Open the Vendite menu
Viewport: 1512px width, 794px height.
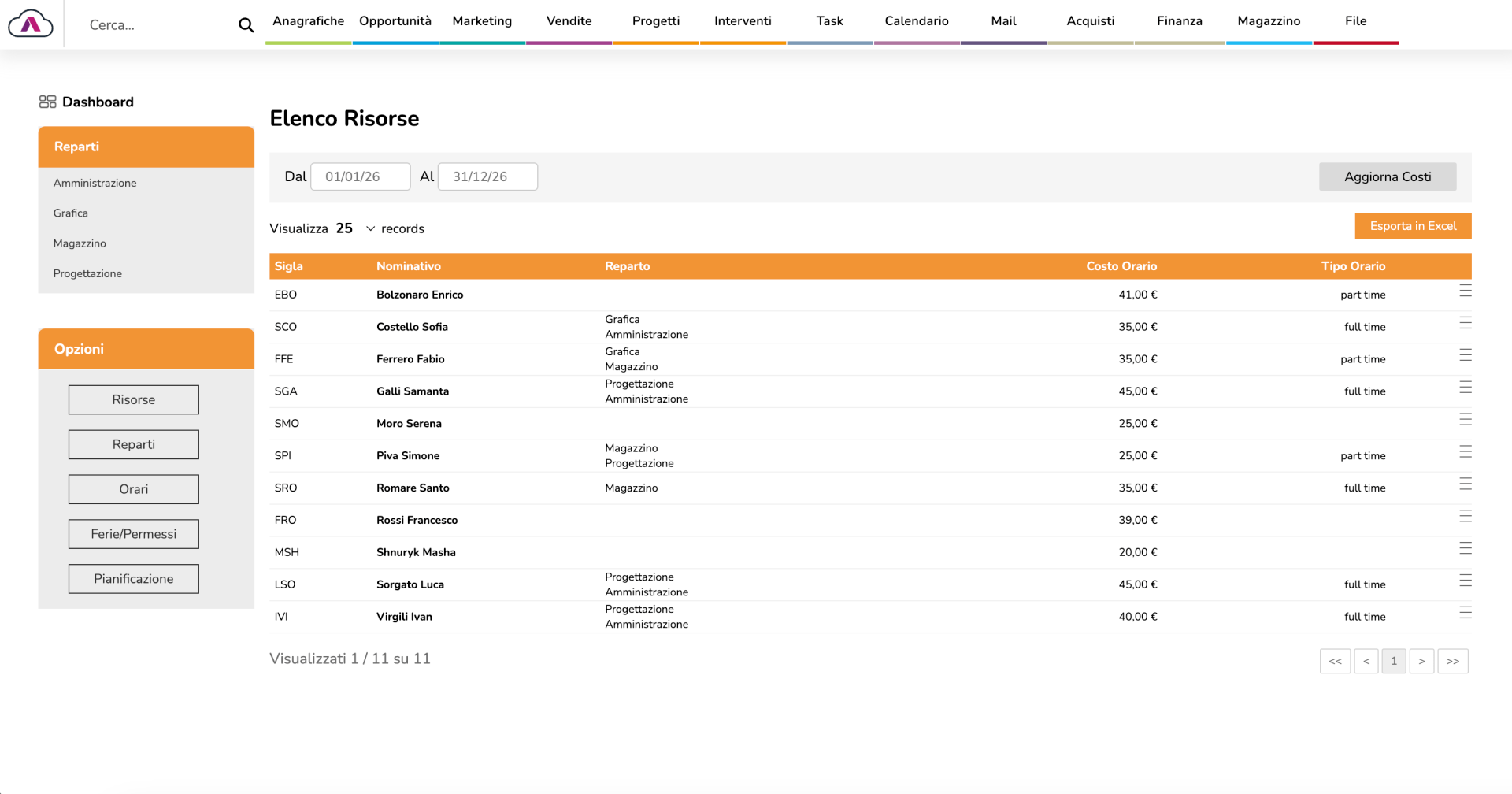[569, 21]
